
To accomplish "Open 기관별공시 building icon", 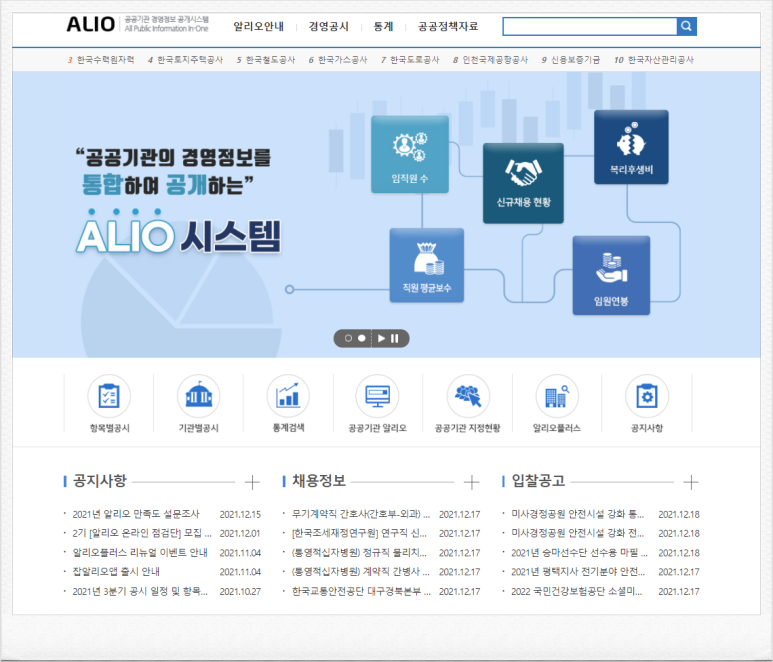I will (x=199, y=396).
